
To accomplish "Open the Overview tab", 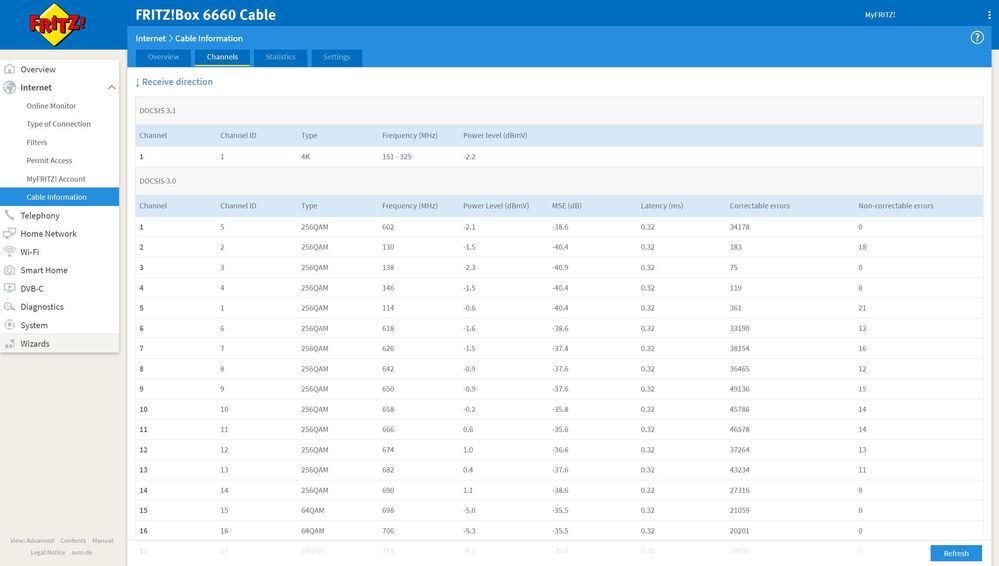I will [163, 57].
